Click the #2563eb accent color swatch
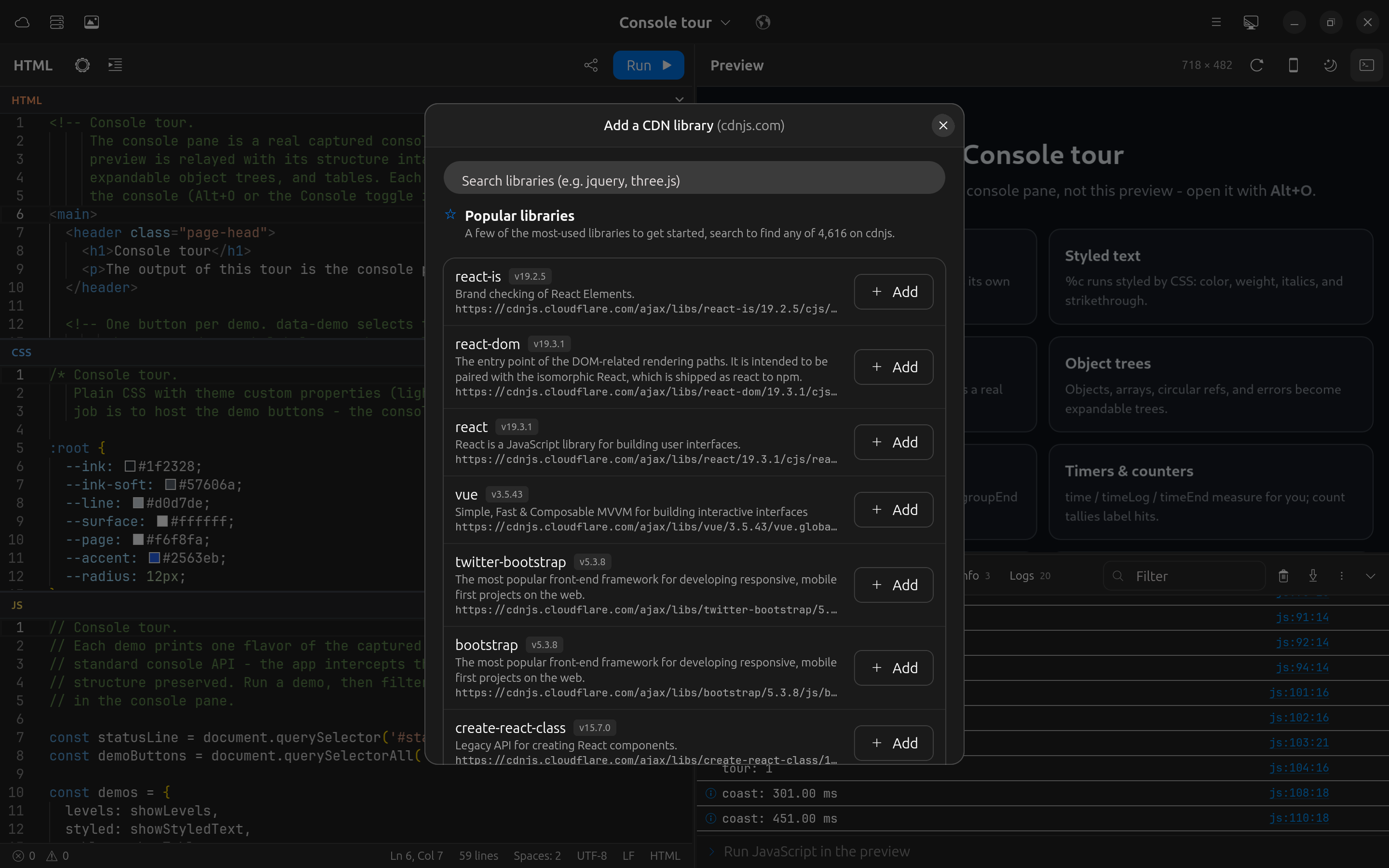 pos(154,557)
